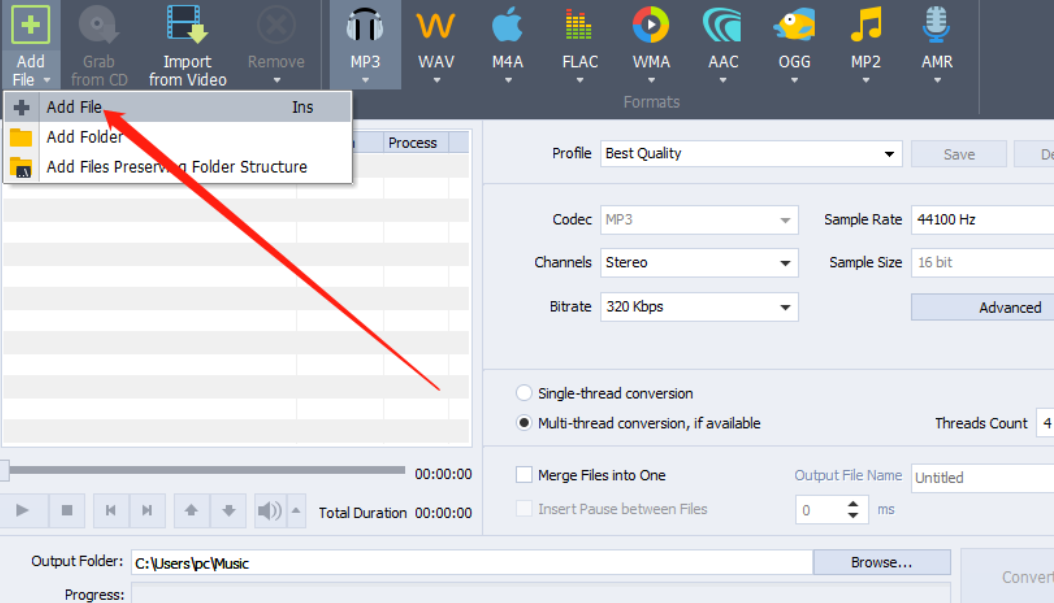Viewport: 1054px width, 603px height.
Task: Select M4A output format icon
Action: tap(508, 26)
